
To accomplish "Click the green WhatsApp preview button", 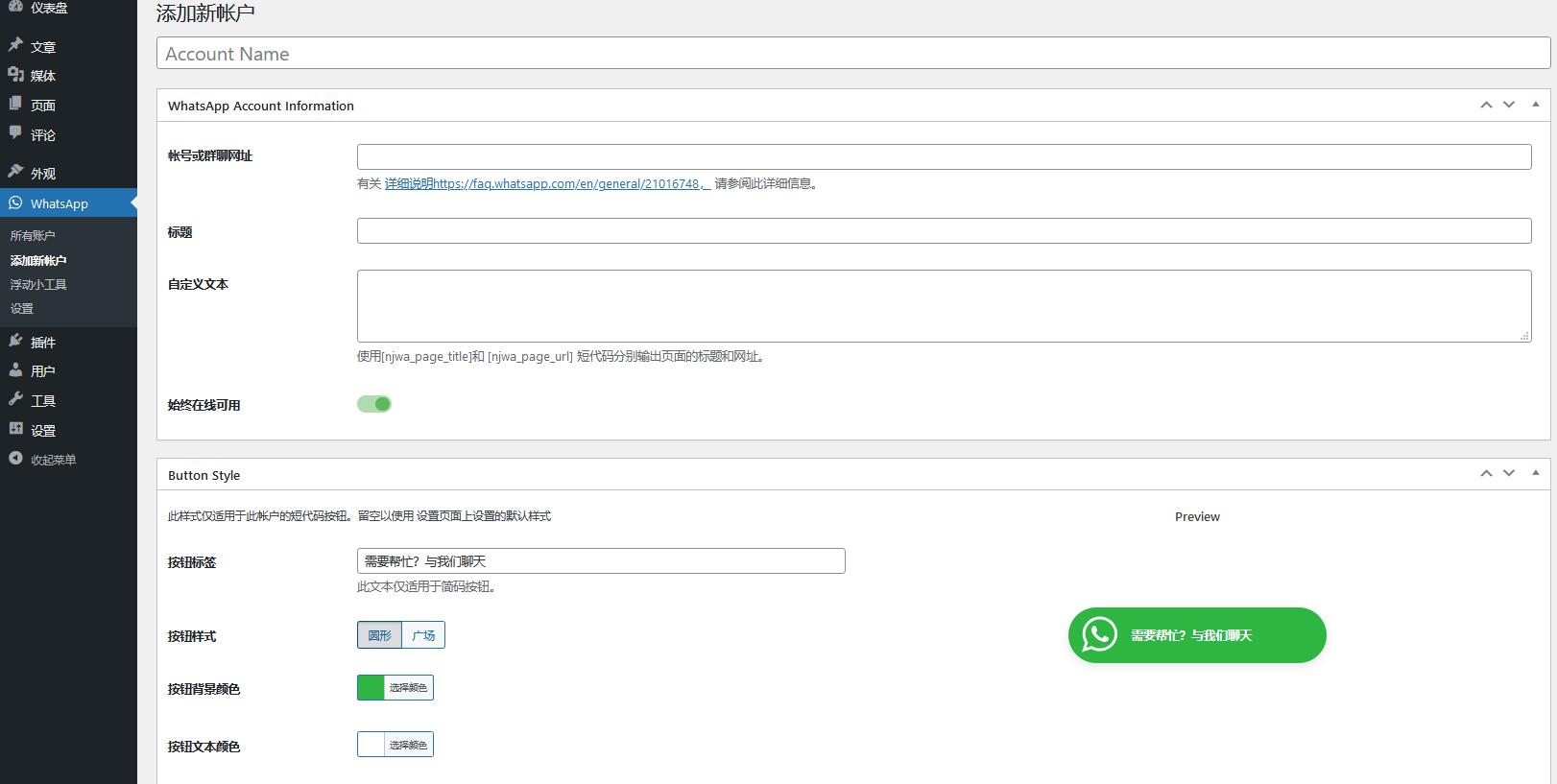I will tap(1196, 634).
